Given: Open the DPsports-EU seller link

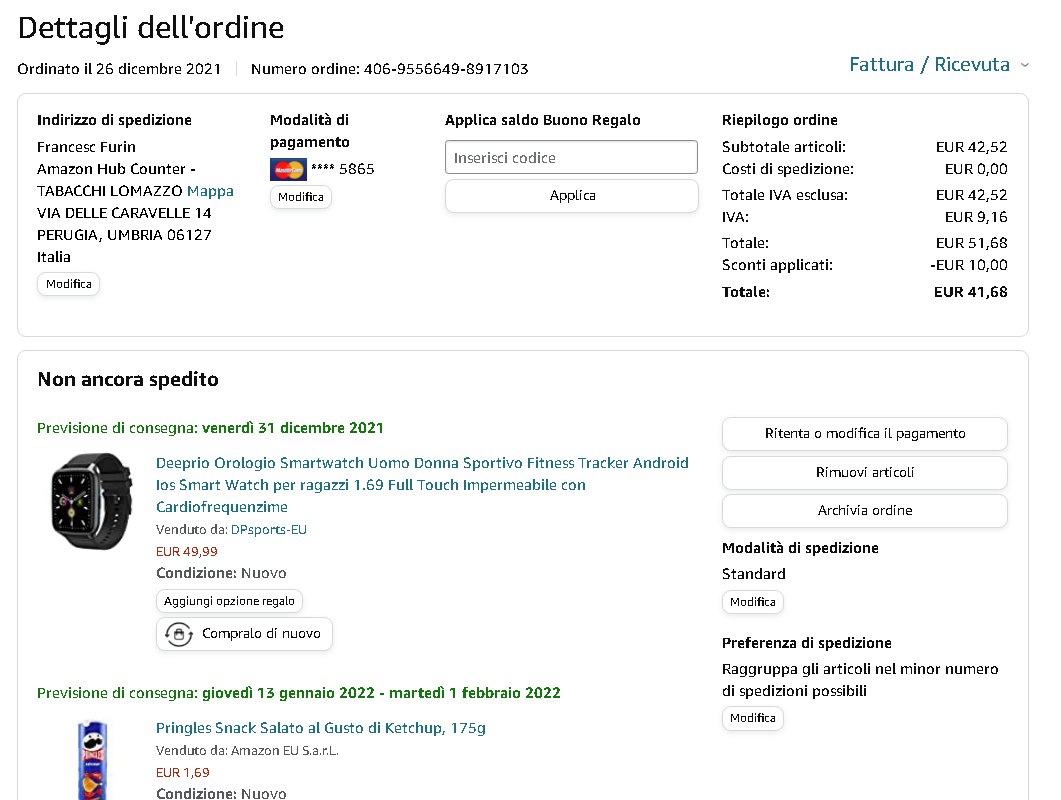Looking at the screenshot, I should point(269,529).
